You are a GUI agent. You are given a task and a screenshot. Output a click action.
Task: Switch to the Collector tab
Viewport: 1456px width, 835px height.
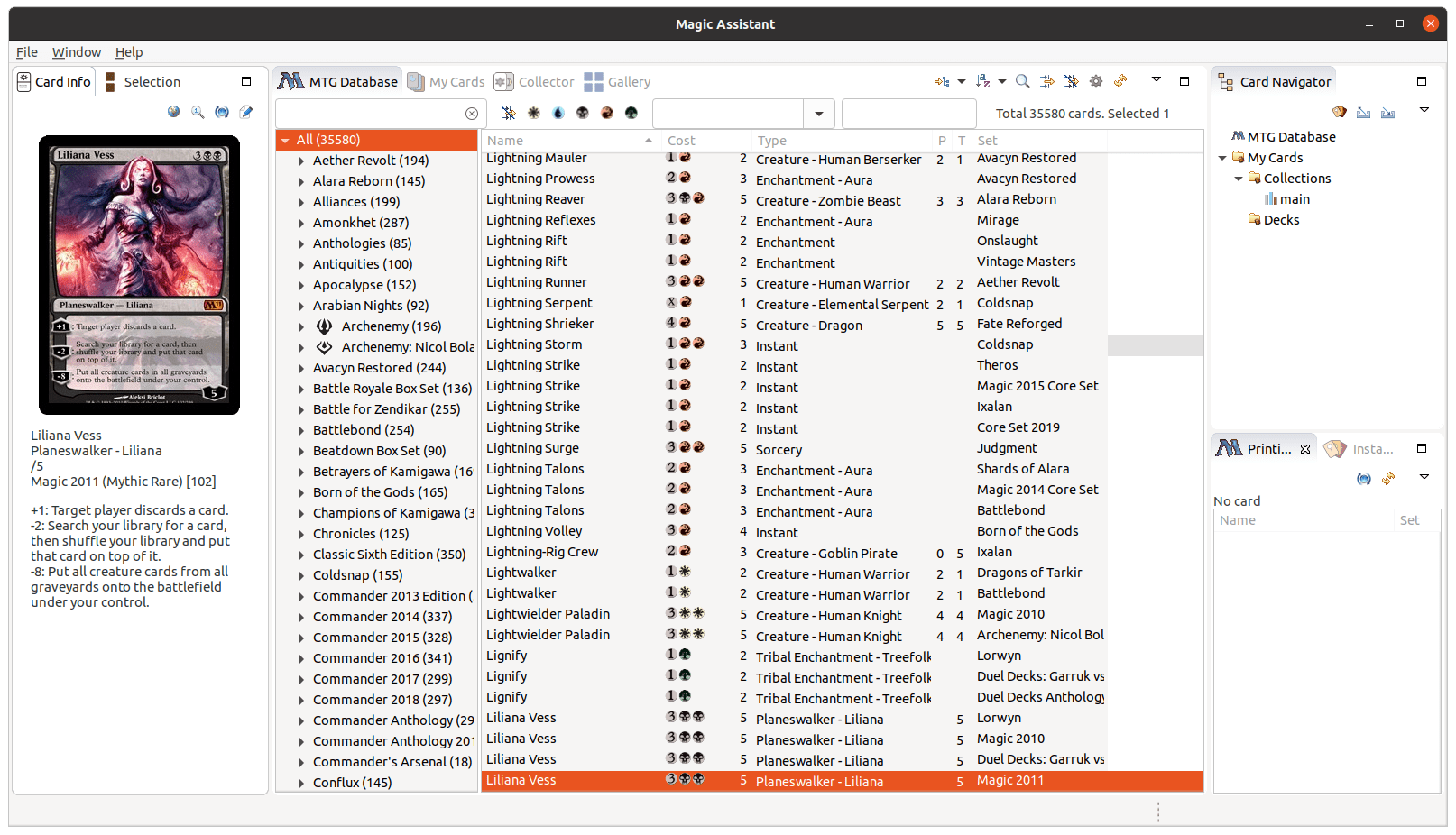pos(534,81)
